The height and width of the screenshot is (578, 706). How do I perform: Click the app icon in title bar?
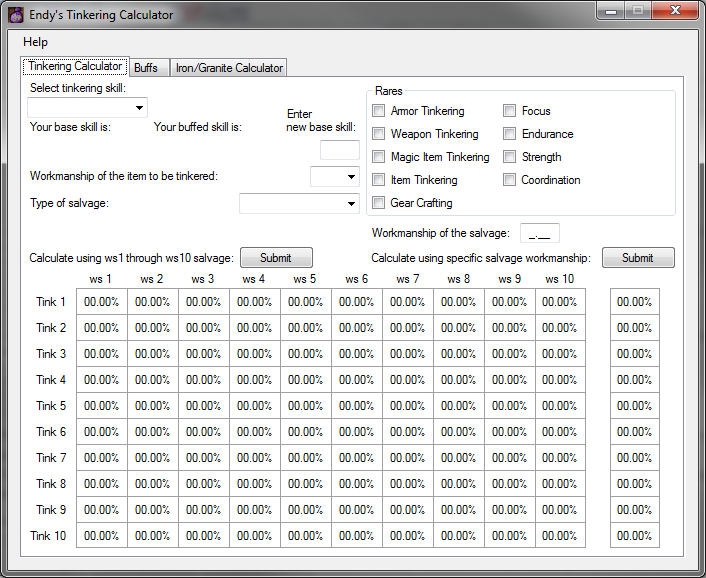point(14,15)
